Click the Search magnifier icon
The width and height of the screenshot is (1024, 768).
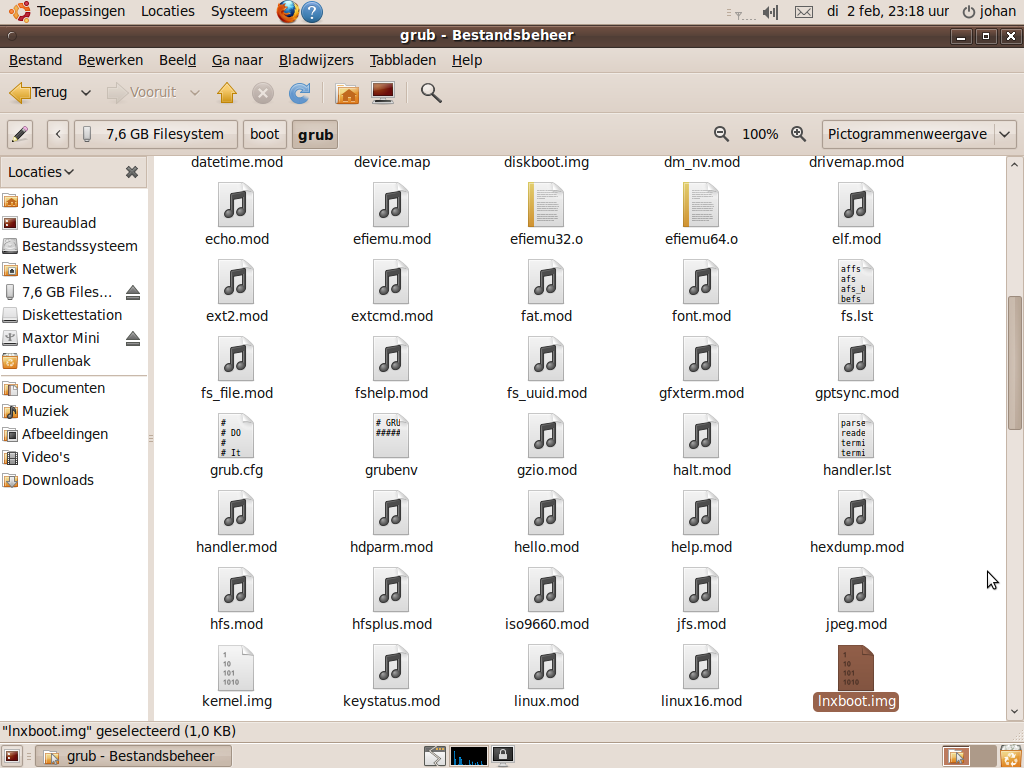431,93
